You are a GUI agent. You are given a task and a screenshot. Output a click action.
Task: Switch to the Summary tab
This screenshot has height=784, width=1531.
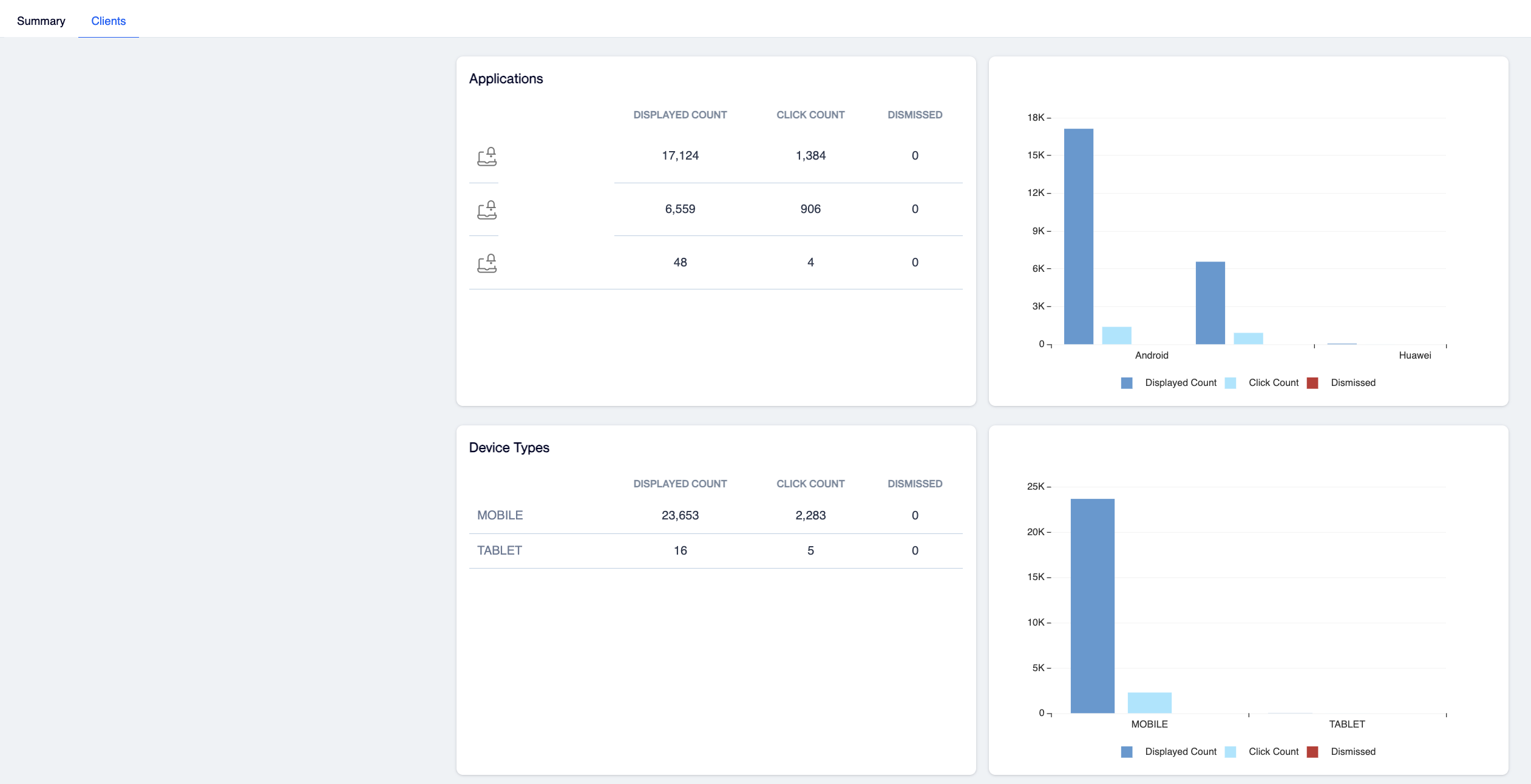coord(41,21)
